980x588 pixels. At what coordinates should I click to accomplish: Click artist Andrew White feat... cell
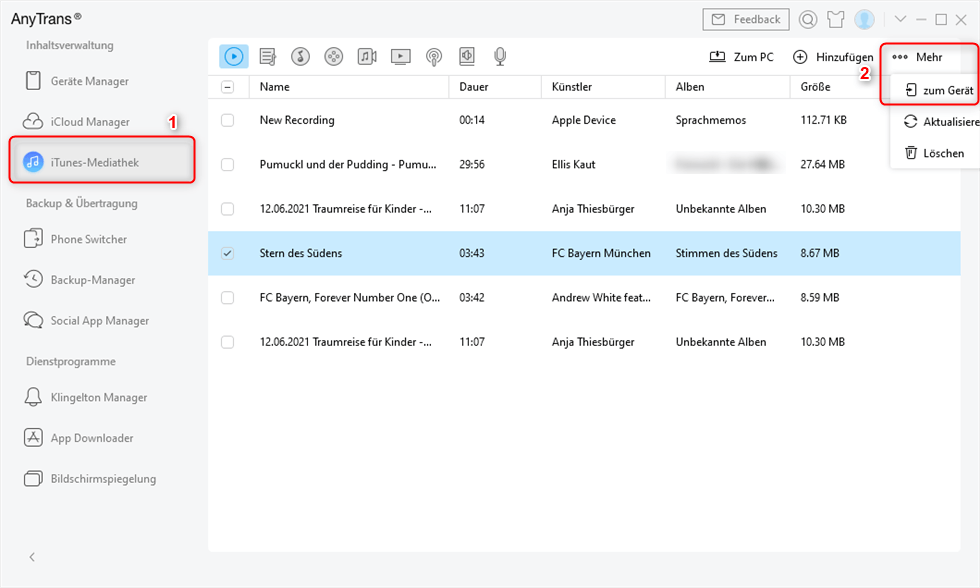click(x=601, y=297)
